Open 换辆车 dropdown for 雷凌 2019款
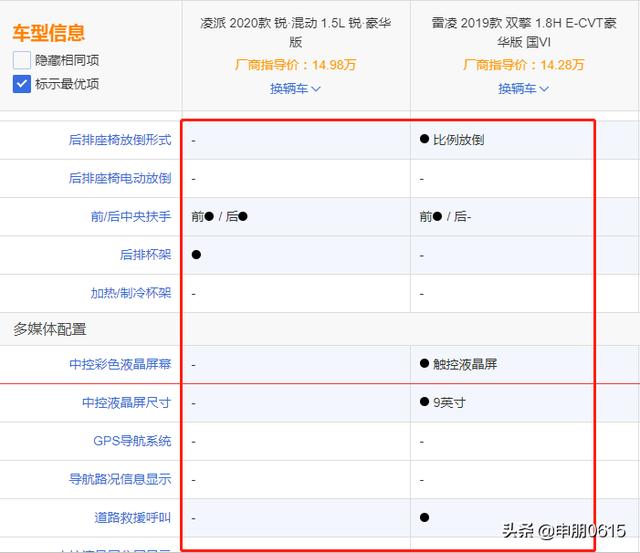The image size is (640, 553). [524, 89]
